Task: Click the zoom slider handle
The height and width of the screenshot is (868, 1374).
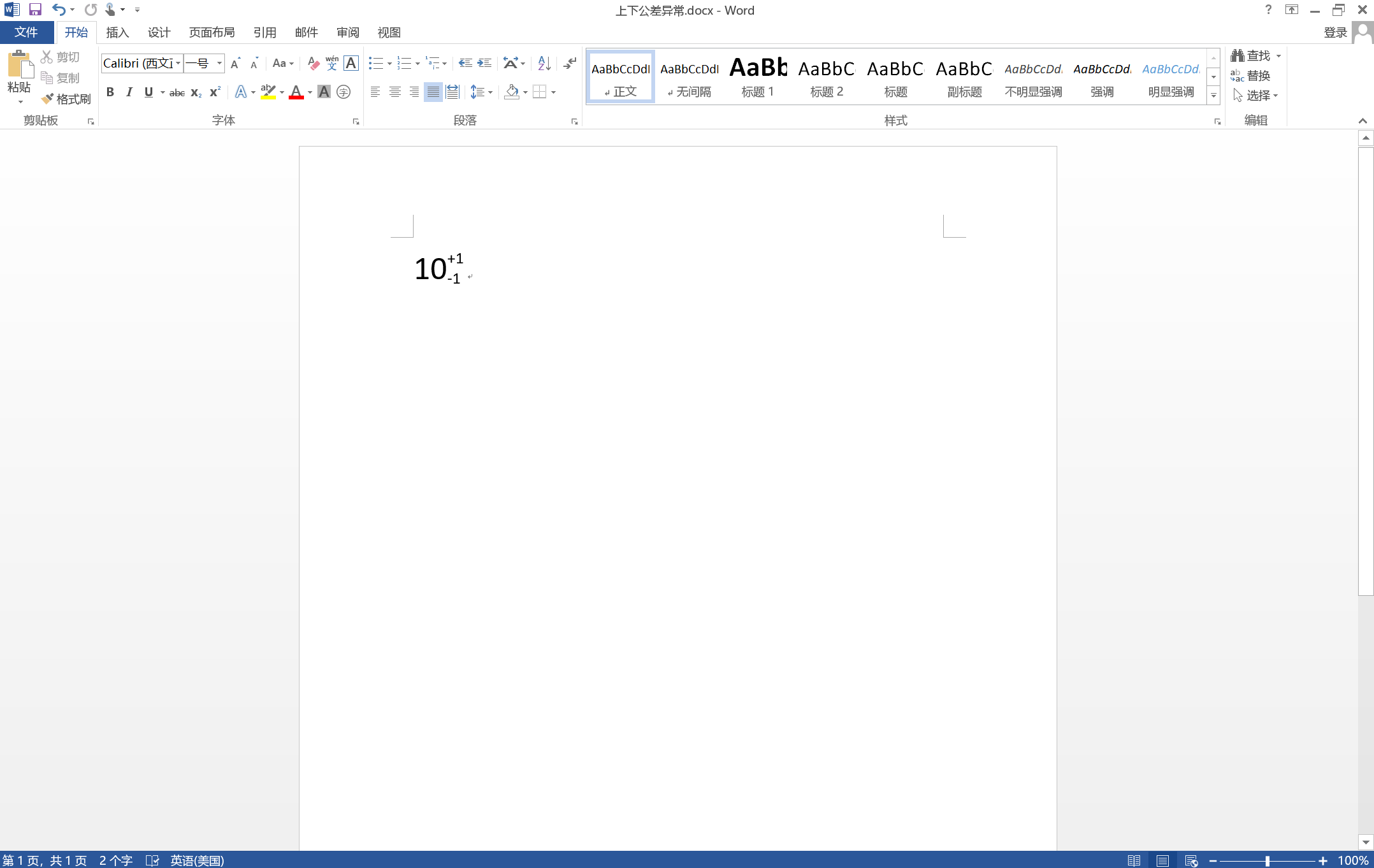Action: 1267,861
